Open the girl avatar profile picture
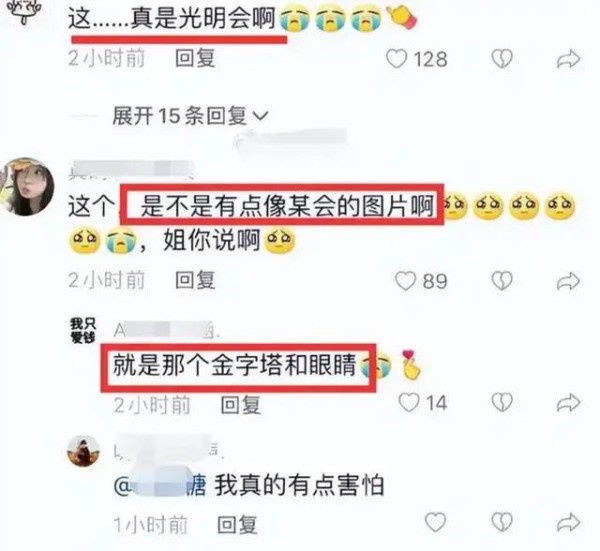This screenshot has height=551, width=600. pyautogui.click(x=26, y=186)
